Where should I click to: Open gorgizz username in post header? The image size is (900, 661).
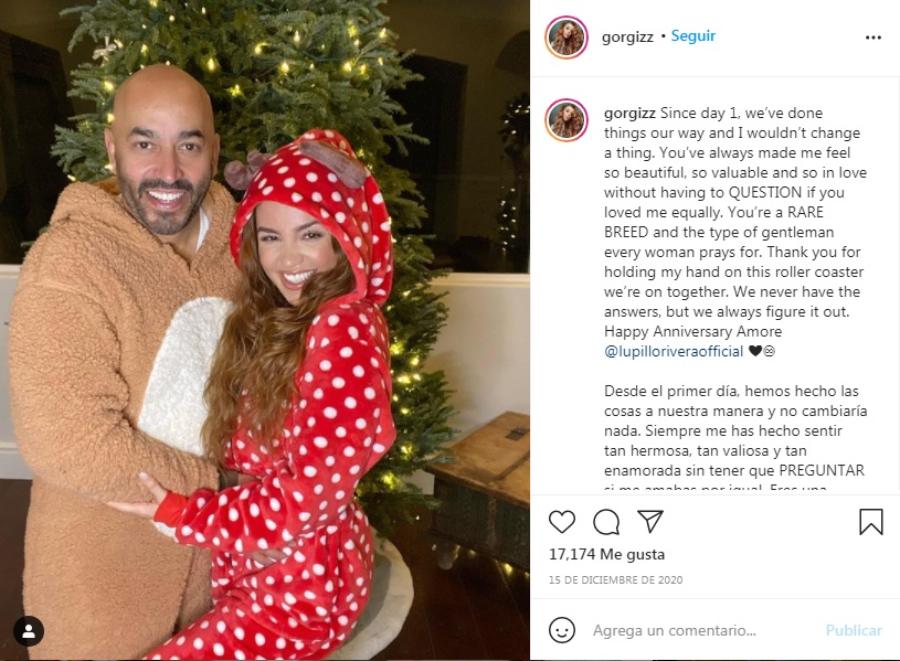pos(627,37)
